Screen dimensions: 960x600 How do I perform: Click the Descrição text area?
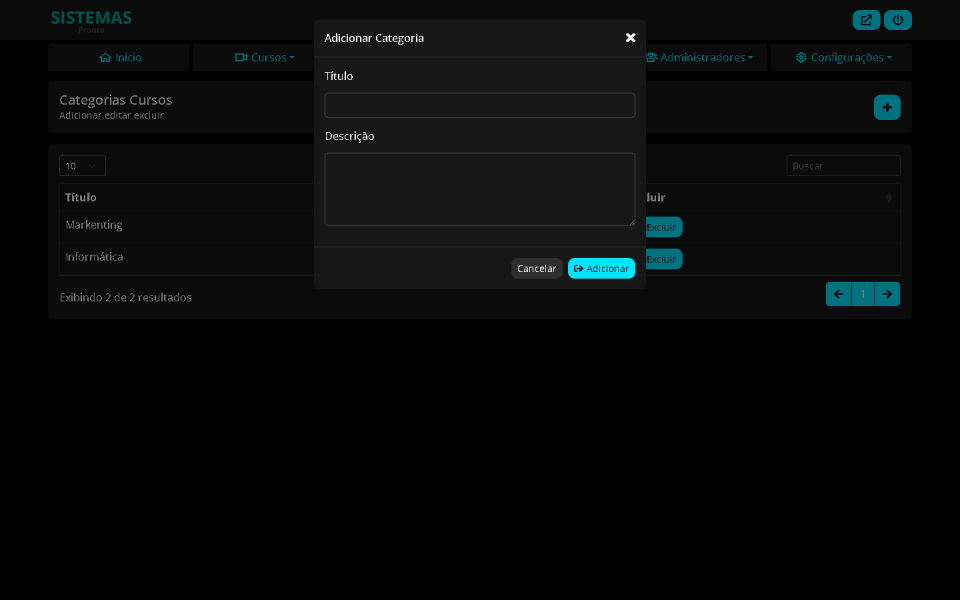click(479, 189)
